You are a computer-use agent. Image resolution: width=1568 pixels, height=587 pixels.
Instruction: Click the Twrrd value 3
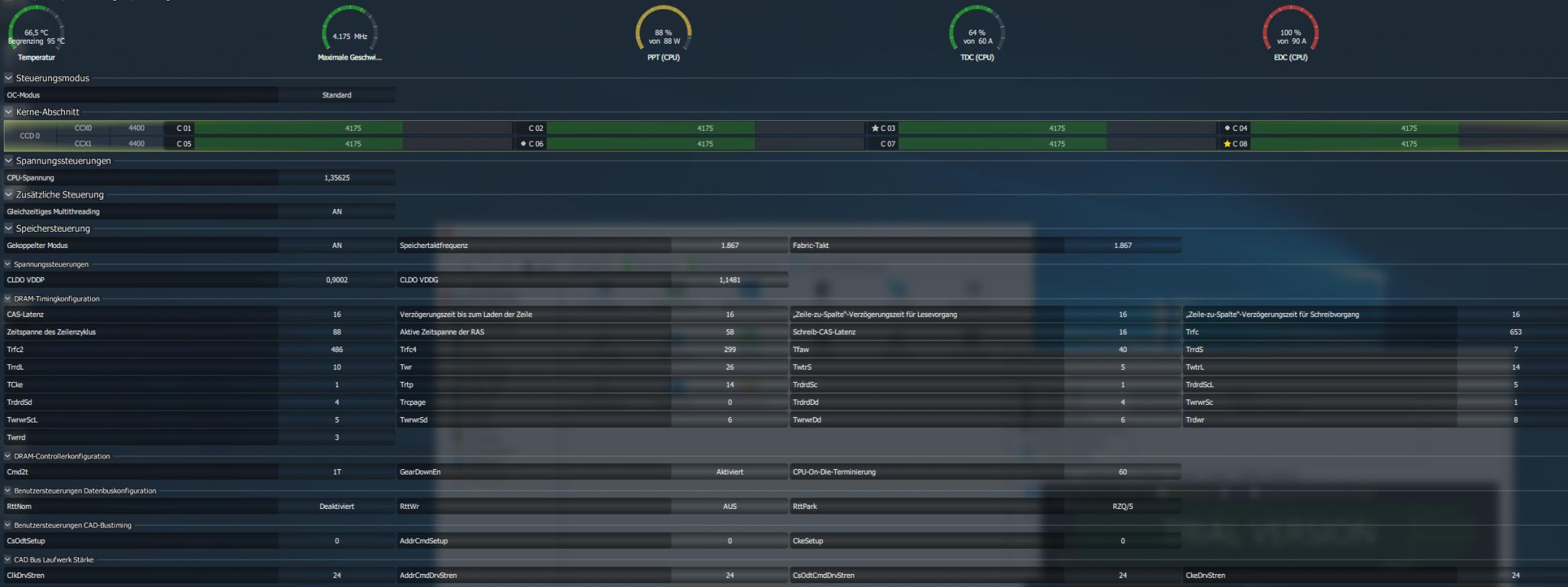pyautogui.click(x=337, y=438)
